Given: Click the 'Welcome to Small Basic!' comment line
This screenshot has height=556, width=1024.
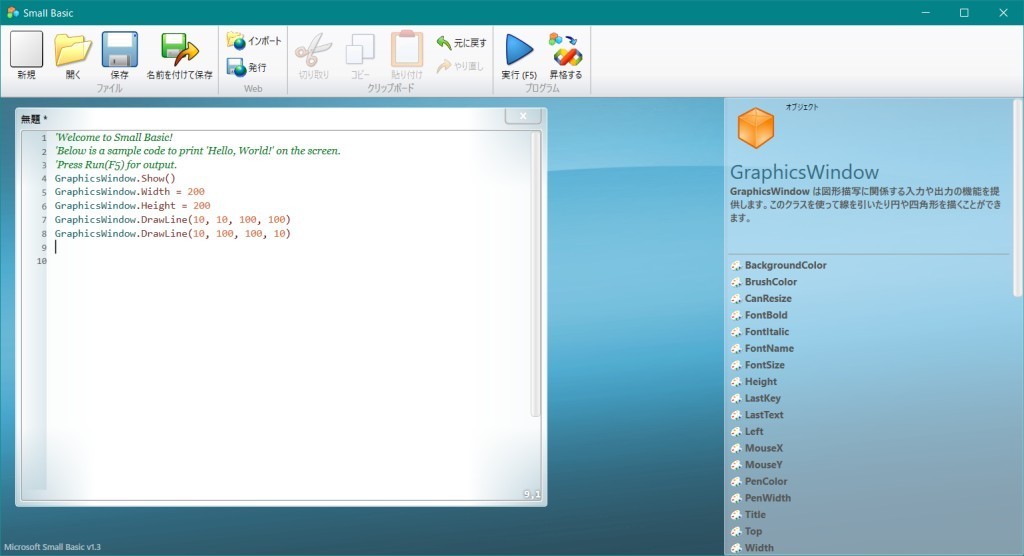Looking at the screenshot, I should [x=114, y=137].
